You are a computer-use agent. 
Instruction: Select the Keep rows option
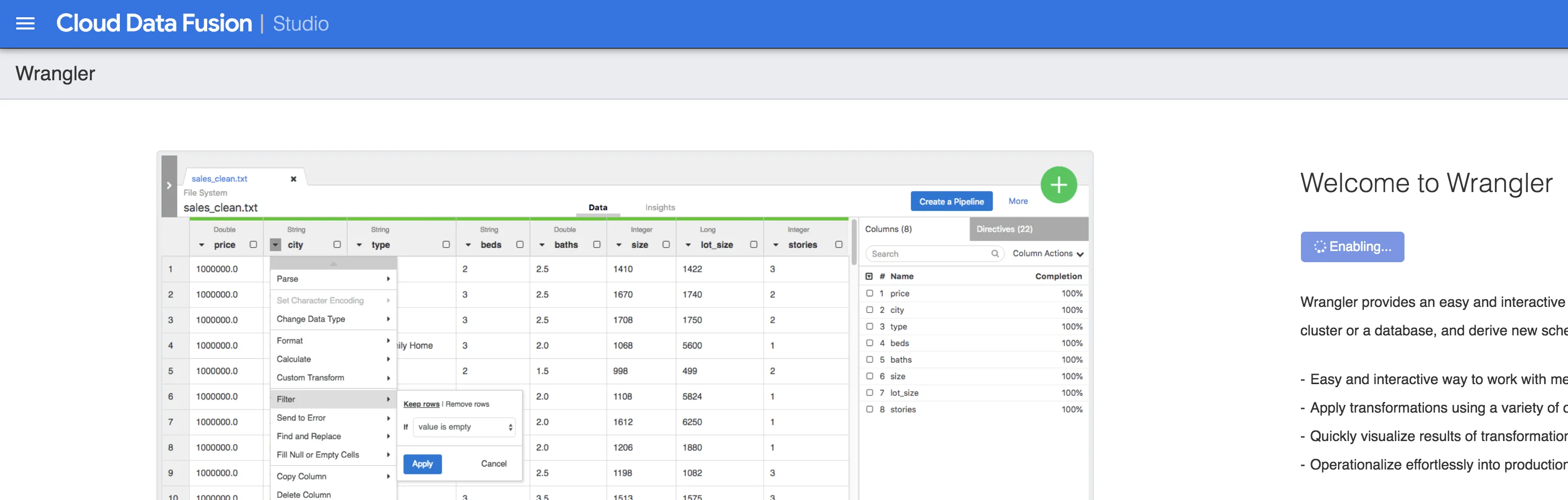tap(421, 404)
